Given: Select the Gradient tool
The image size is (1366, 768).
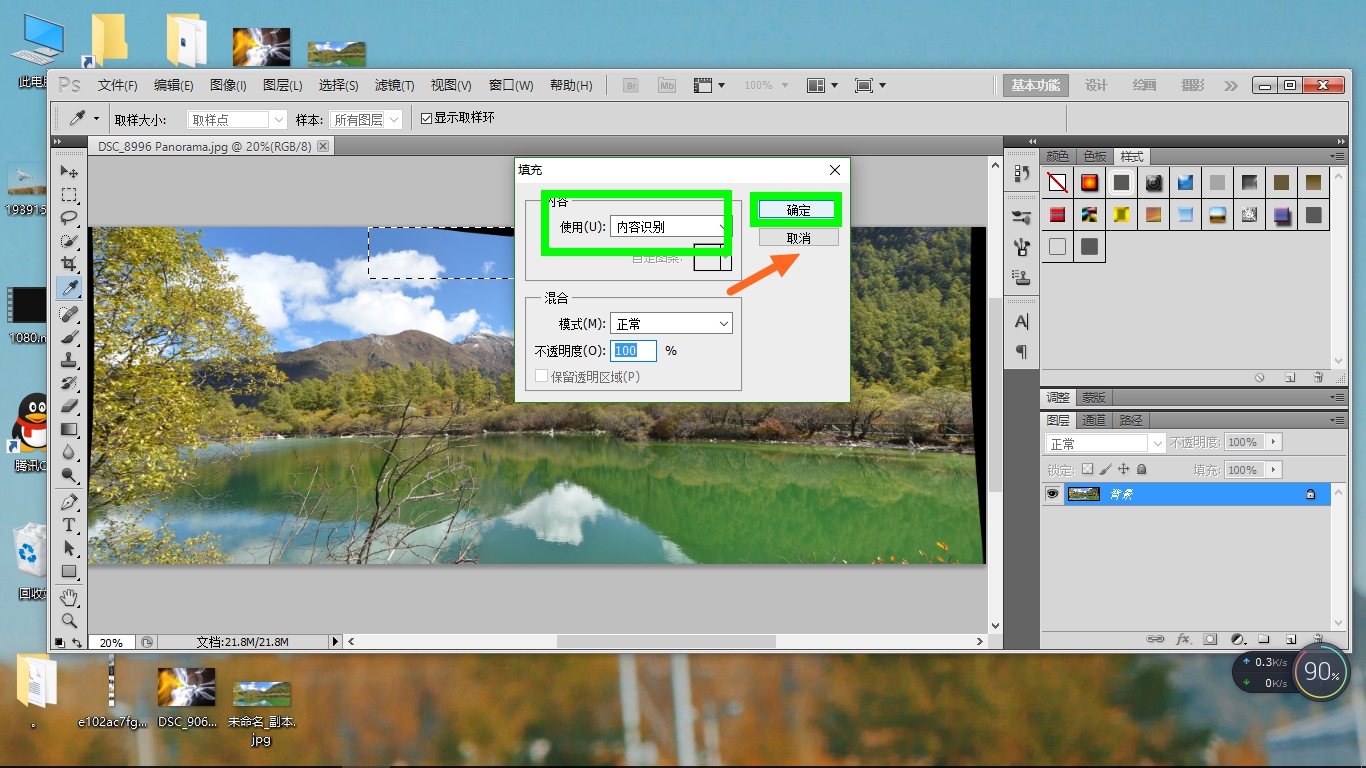Looking at the screenshot, I should (x=69, y=429).
